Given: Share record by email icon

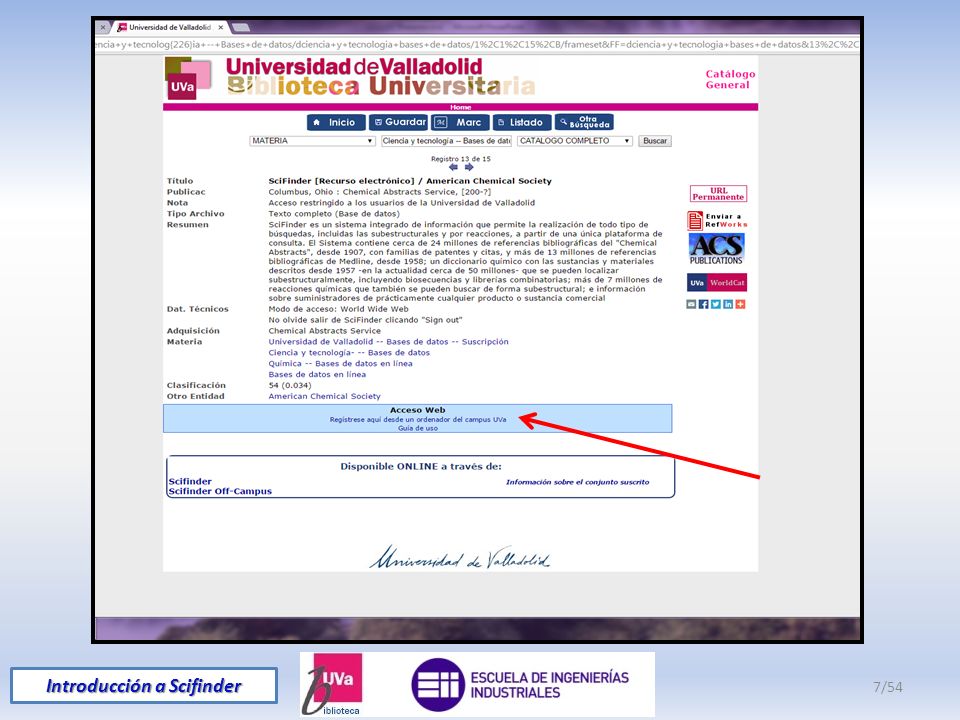Looking at the screenshot, I should point(691,304).
